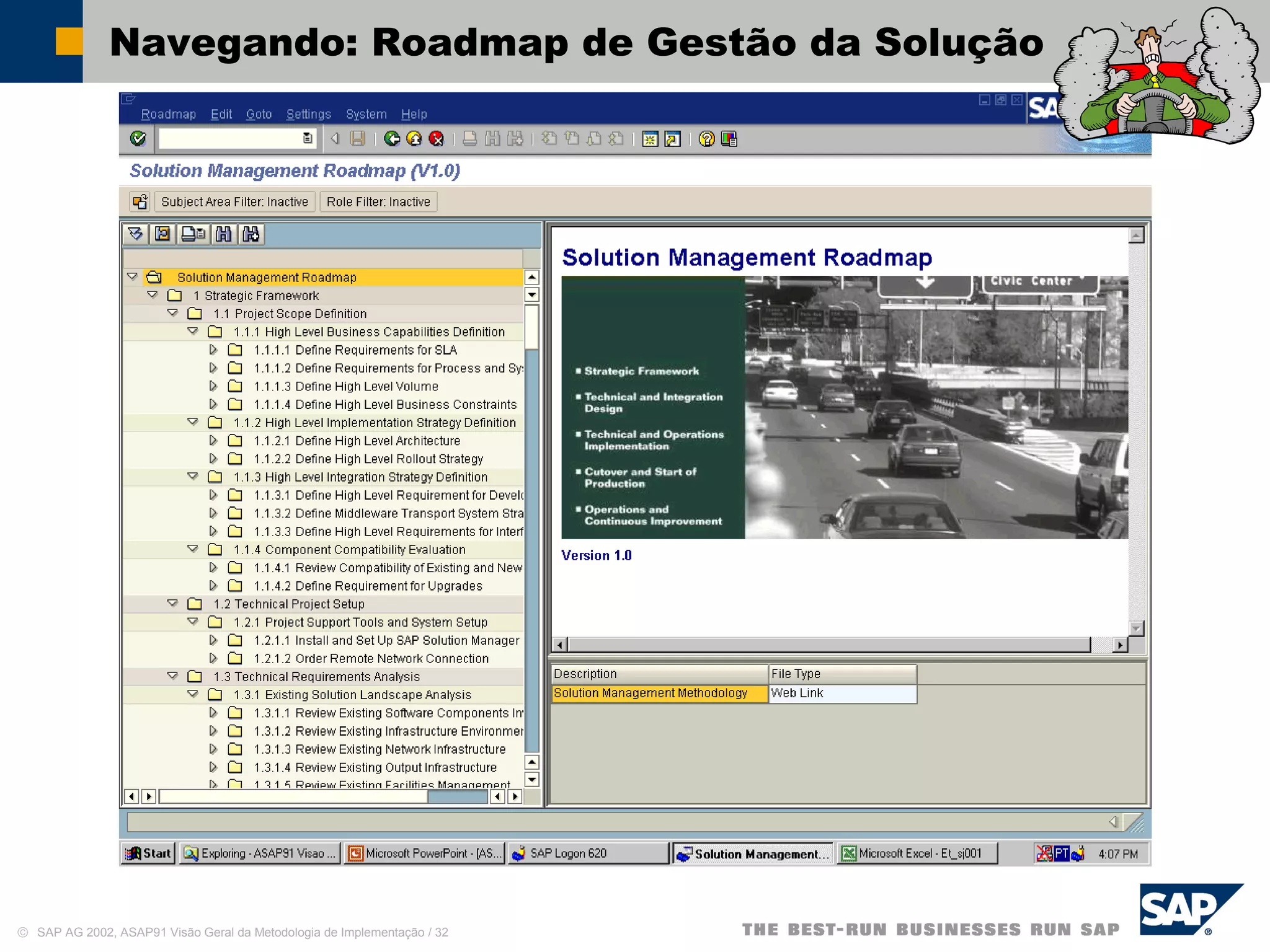Click the PT language indicator in system tray
The height and width of the screenshot is (952, 1270).
[x=1062, y=853]
